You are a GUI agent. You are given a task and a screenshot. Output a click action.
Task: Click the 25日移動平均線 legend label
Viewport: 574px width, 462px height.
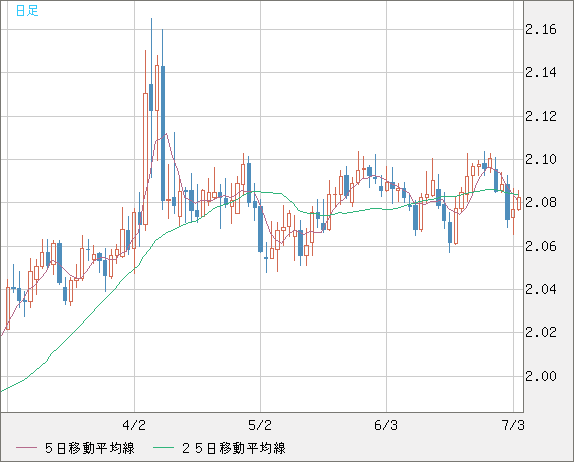234,448
